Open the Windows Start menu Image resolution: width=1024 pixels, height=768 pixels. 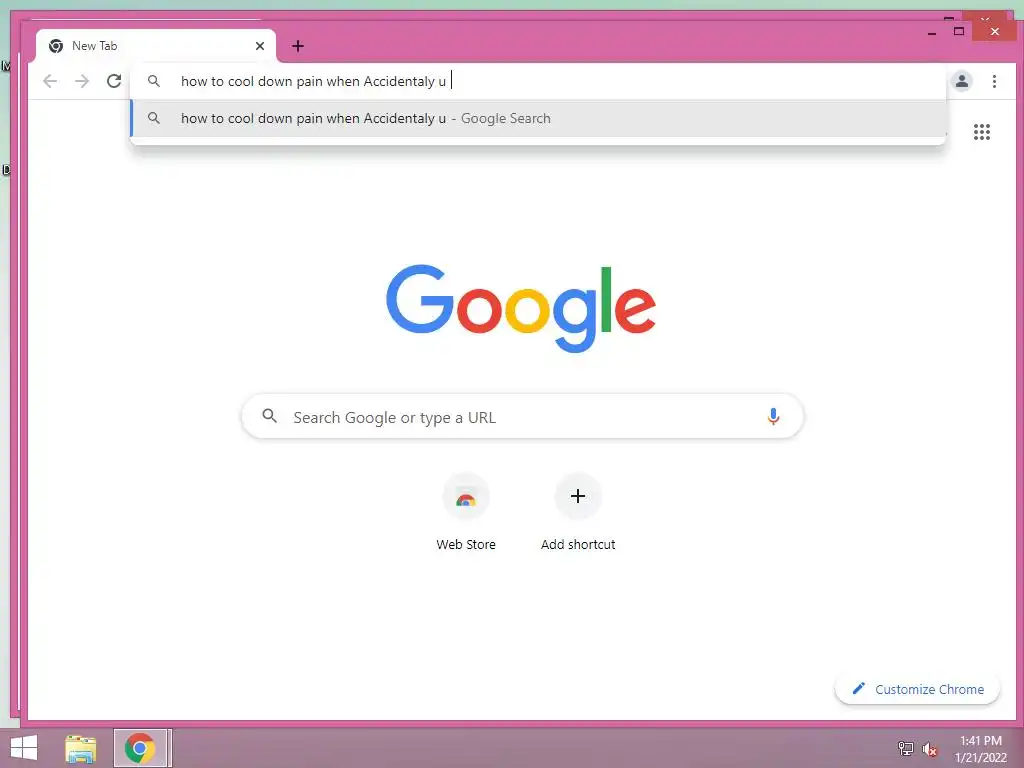[24, 748]
